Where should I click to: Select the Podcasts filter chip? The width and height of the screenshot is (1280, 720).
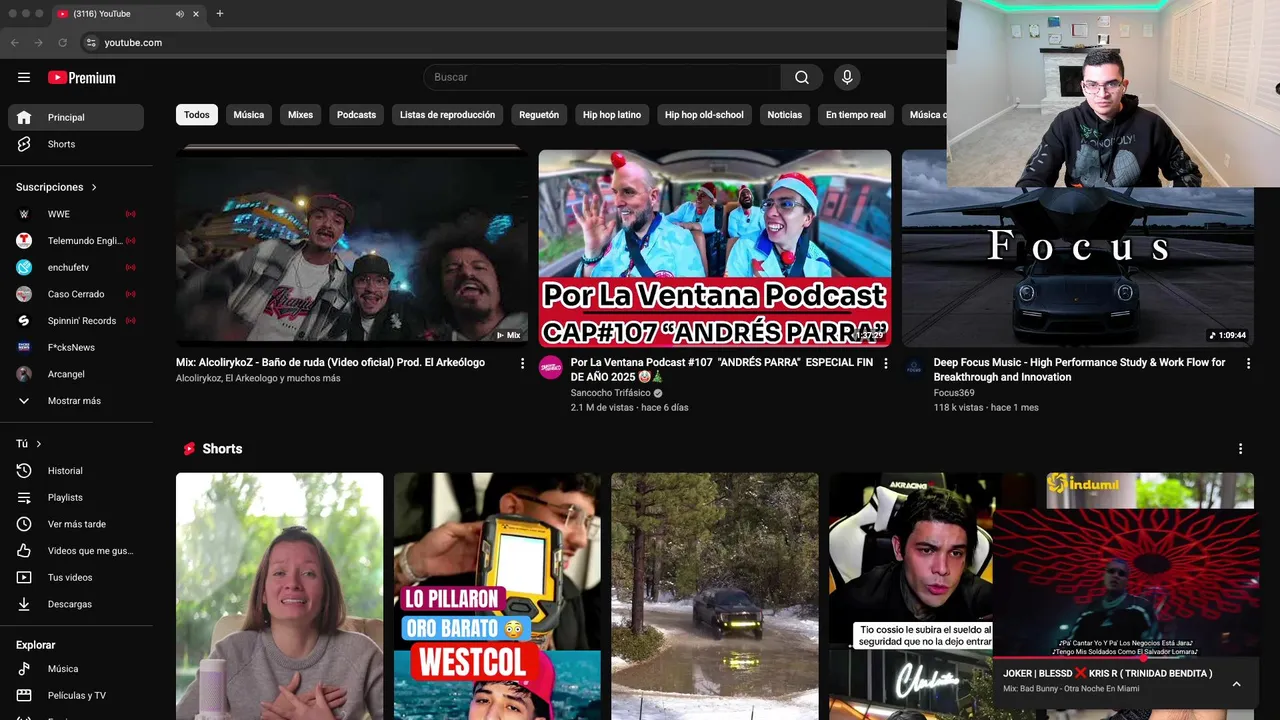(356, 115)
